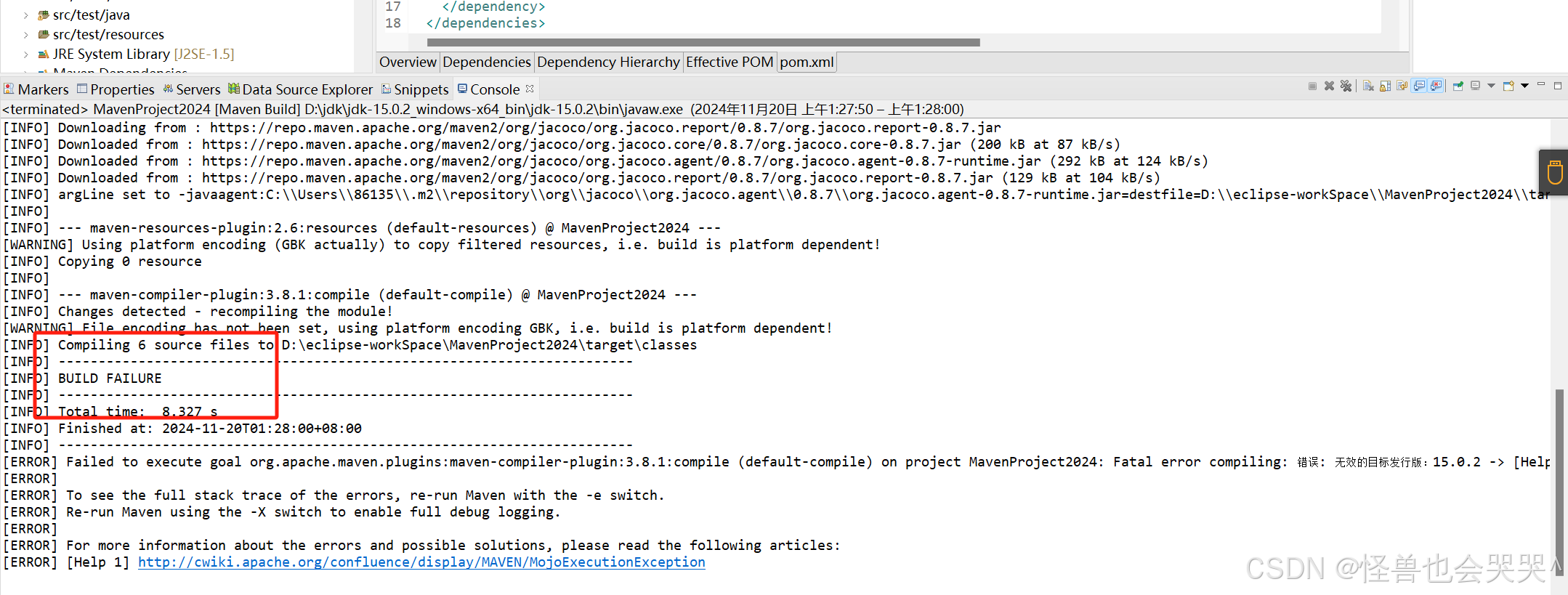Open the Open Console dropdown arrow
This screenshot has height=595, width=1568.
click(x=1524, y=86)
